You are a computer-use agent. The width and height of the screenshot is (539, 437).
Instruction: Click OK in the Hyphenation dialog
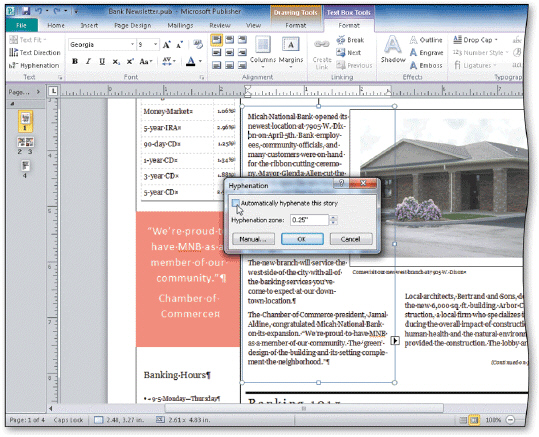tap(302, 239)
